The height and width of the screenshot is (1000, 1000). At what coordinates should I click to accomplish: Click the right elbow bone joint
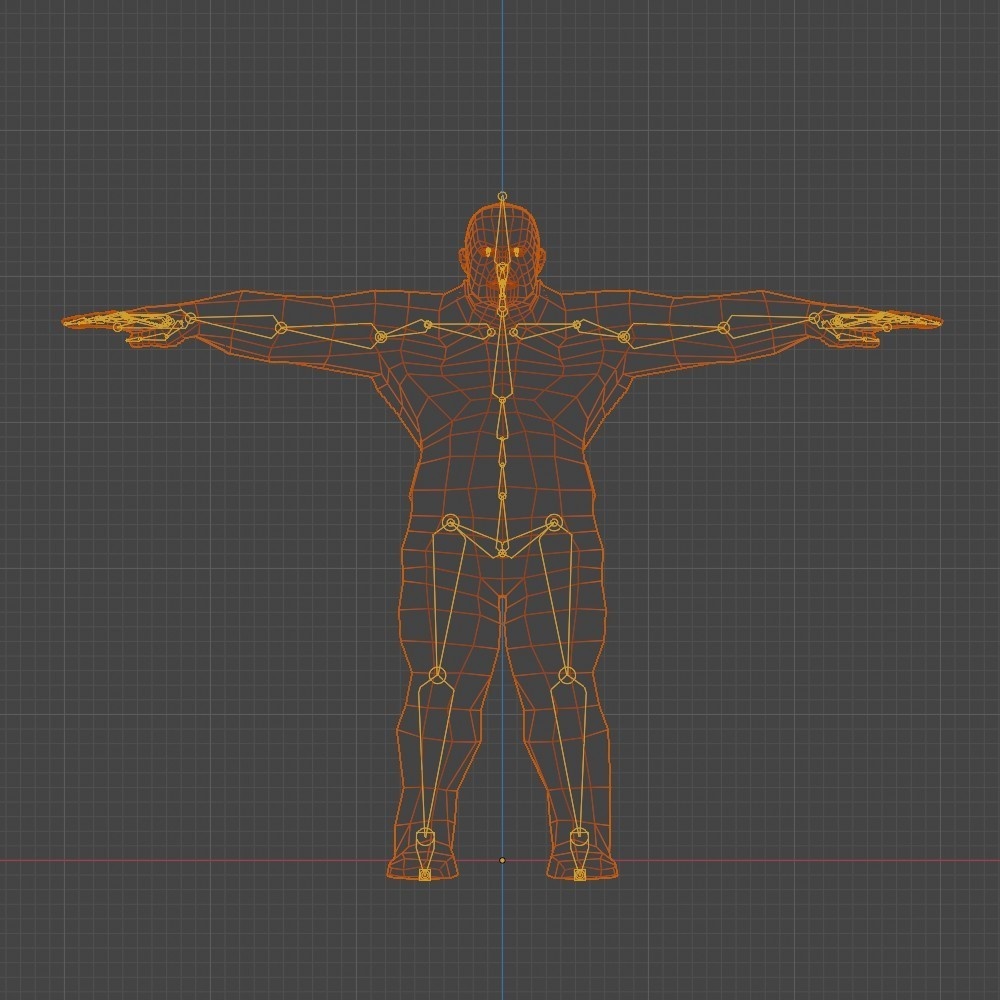281,327
